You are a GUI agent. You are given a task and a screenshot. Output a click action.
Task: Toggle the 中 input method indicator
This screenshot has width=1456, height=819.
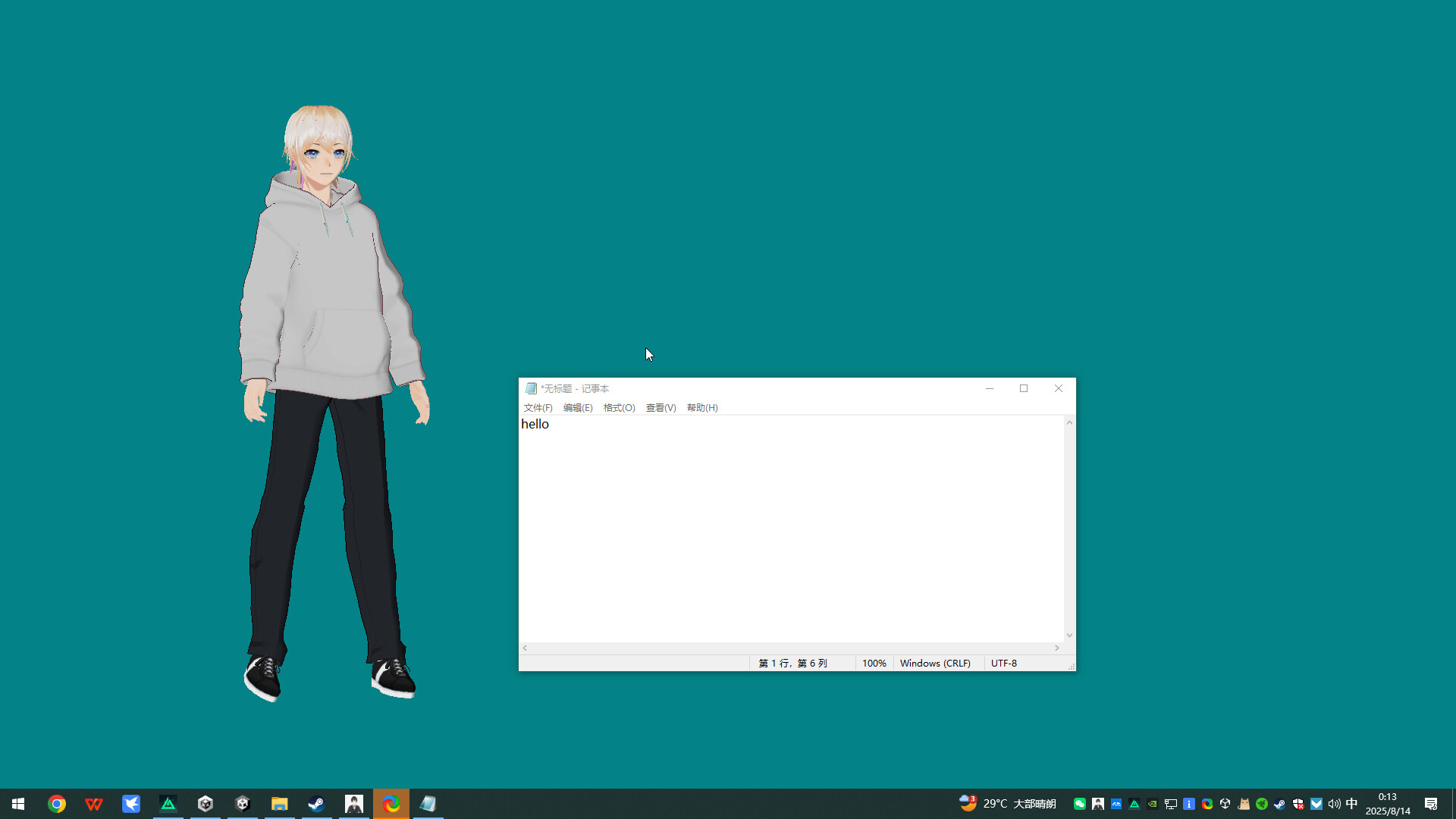tap(1352, 803)
